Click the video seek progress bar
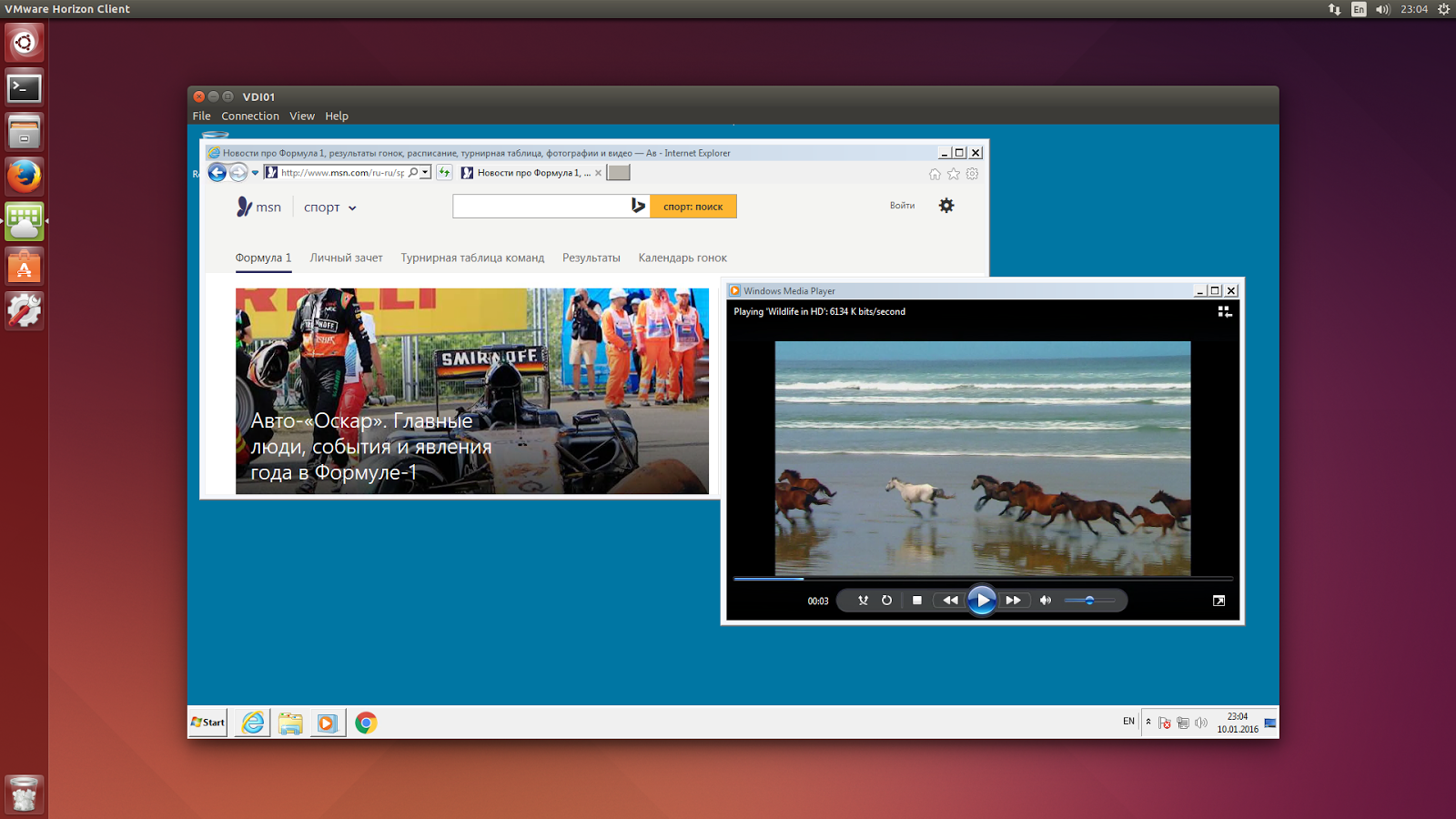 983,579
